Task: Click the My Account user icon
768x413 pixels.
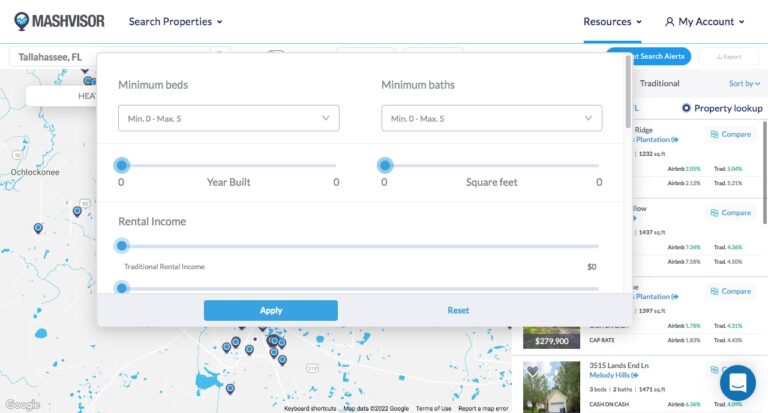Action: pyautogui.click(x=669, y=22)
